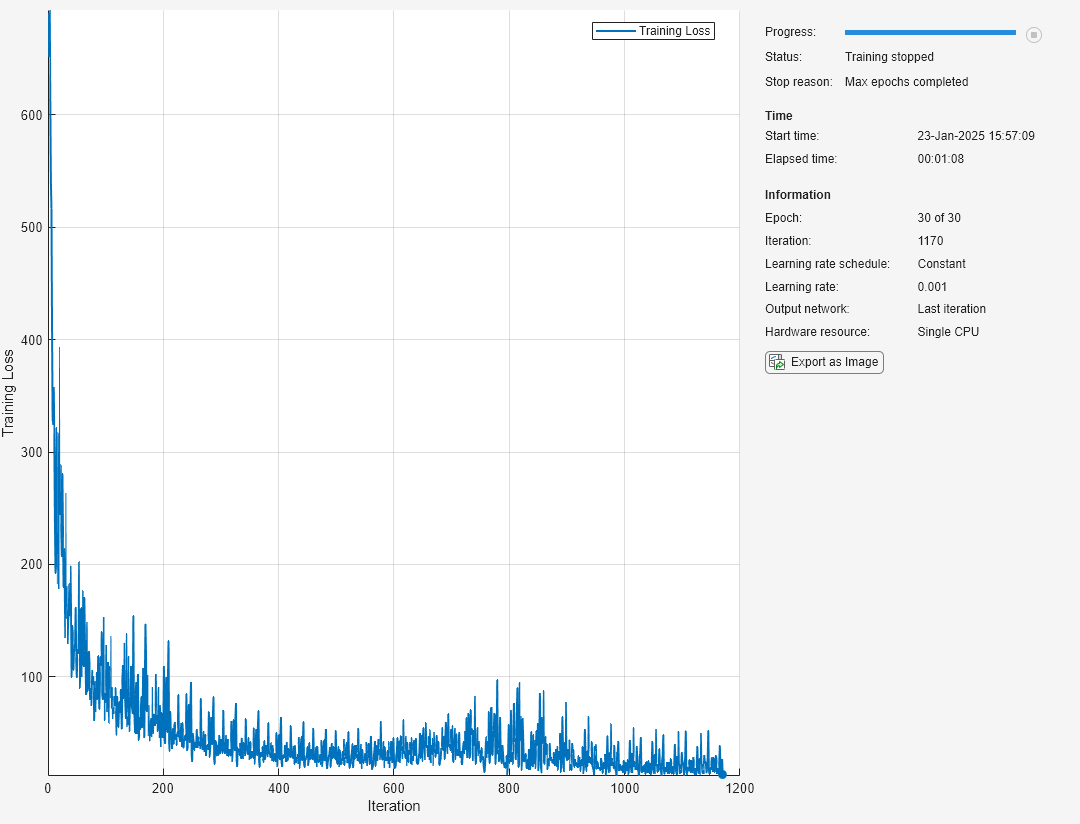
Task: Select the Iteration x-axis label
Action: click(393, 806)
